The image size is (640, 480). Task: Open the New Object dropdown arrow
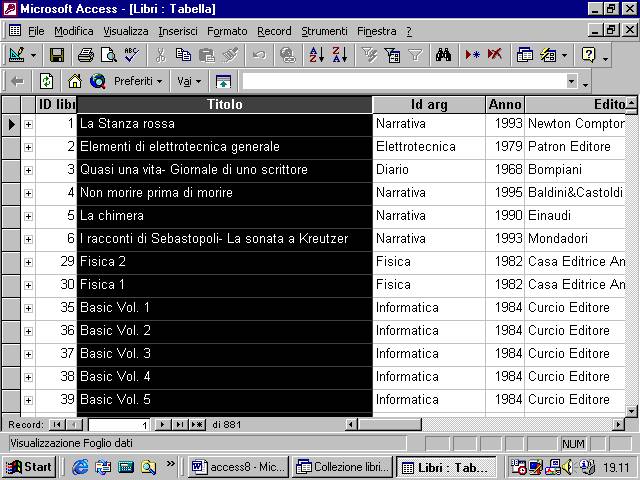coord(564,55)
